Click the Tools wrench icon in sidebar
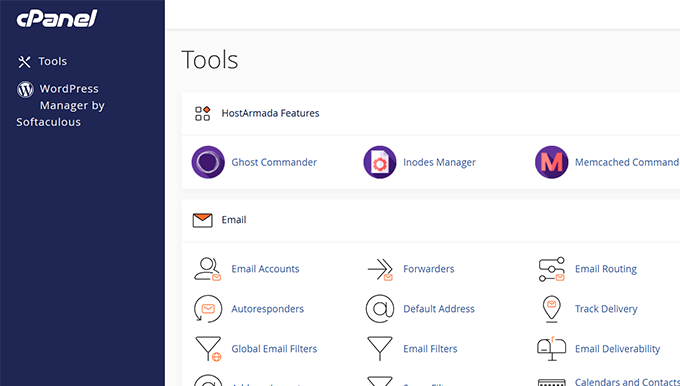 coord(24,62)
